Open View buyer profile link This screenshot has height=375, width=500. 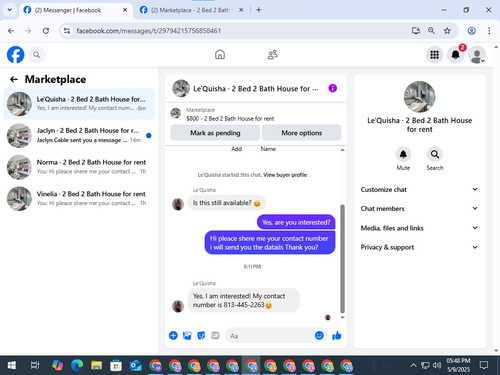pyautogui.click(x=285, y=175)
